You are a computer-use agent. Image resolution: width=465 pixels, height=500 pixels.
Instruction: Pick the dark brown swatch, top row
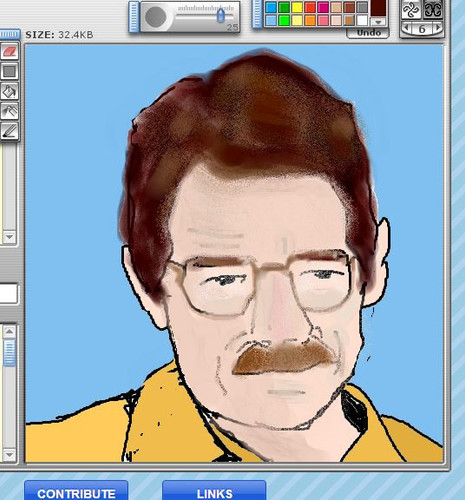[x=349, y=8]
